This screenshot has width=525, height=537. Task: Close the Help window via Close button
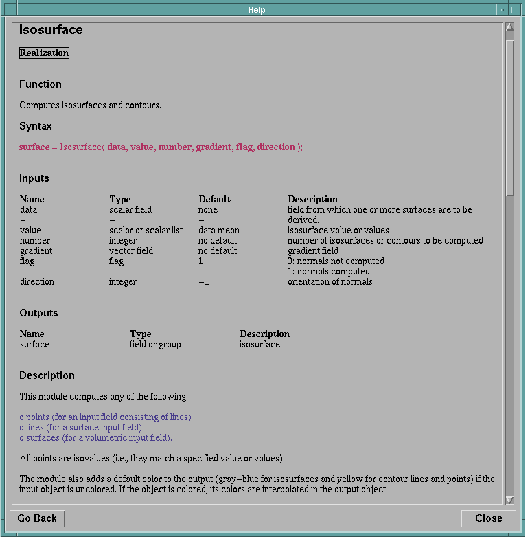(488, 518)
